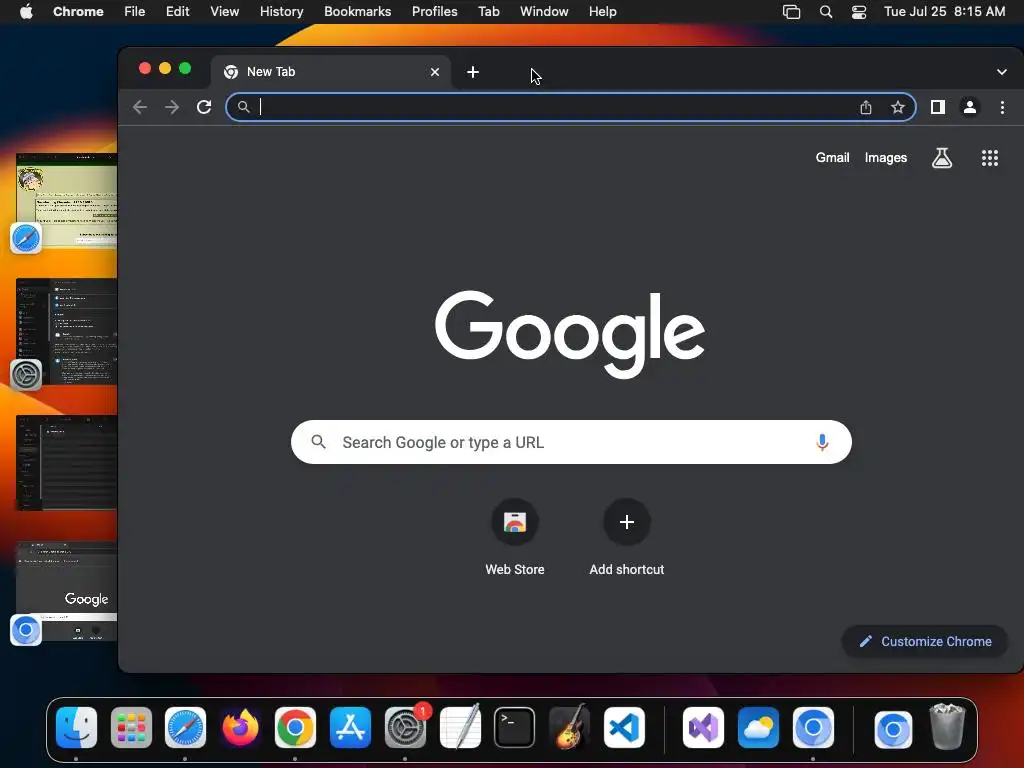The image size is (1024, 768).
Task: Open Search Labs flask icon
Action: click(x=942, y=158)
